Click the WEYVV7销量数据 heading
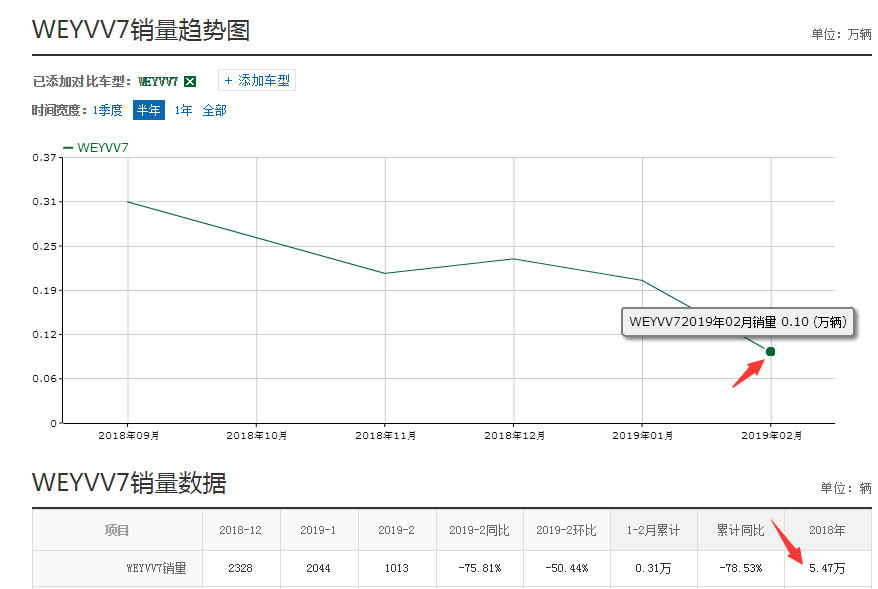Viewport: 878px width, 589px height. [x=129, y=483]
